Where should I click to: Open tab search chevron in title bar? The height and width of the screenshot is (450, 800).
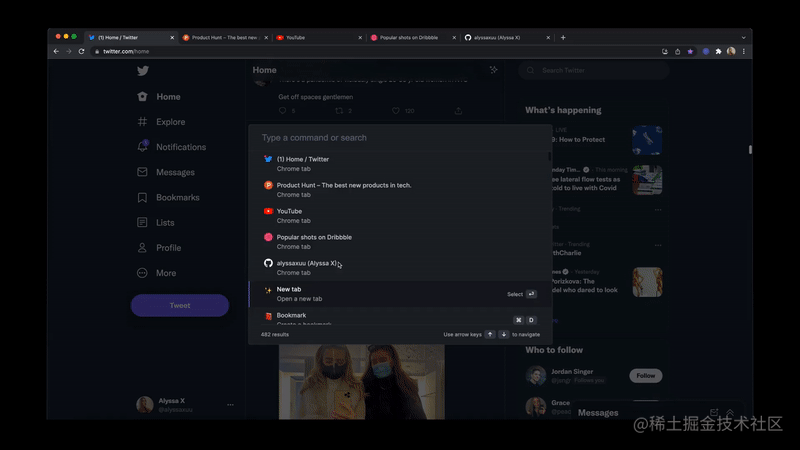pos(743,38)
